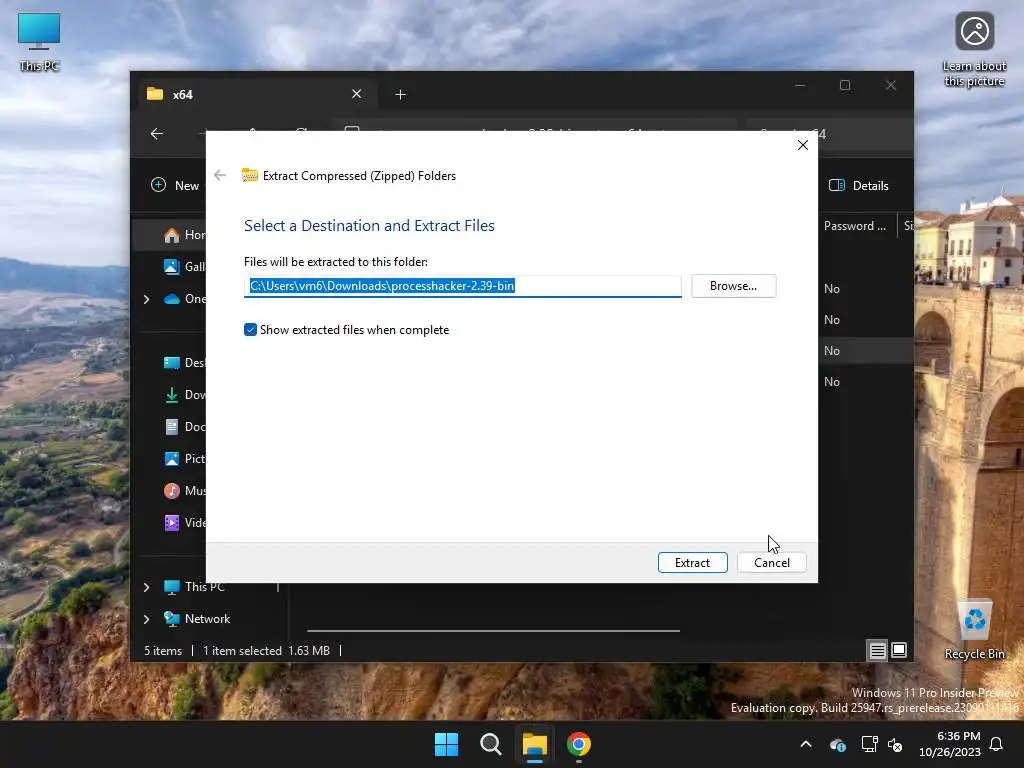Open Documents folder in sidebar

[185, 426]
